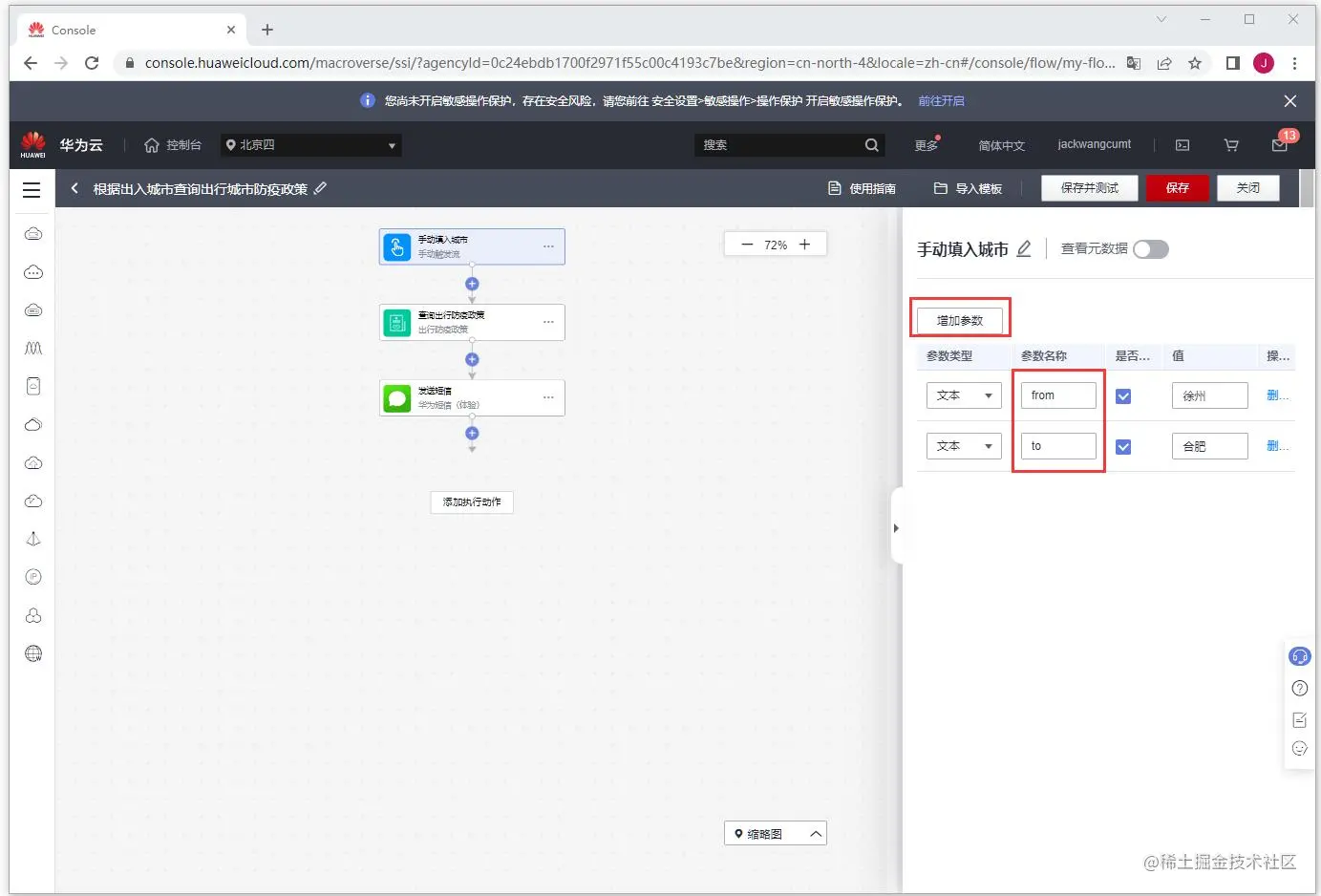
Task: Toggle the 查看元数据 switch
Action: tap(1151, 249)
